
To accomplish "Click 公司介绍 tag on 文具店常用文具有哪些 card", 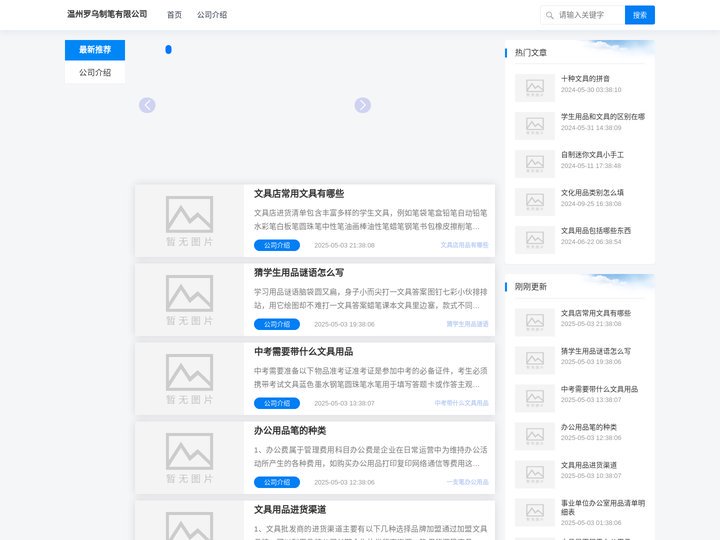I will [277, 245].
